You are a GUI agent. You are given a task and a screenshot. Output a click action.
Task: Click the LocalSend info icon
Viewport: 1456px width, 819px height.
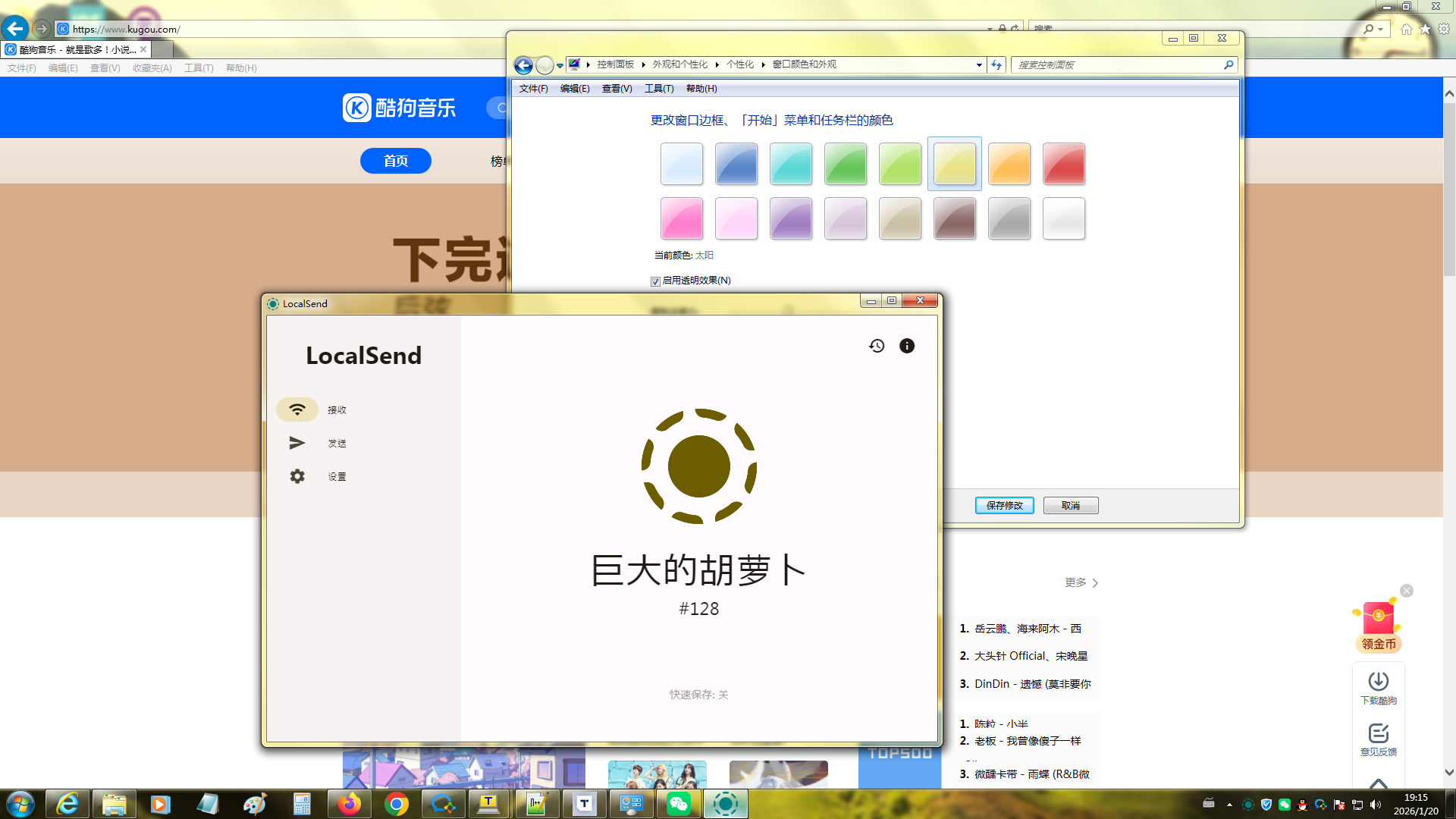coord(907,346)
